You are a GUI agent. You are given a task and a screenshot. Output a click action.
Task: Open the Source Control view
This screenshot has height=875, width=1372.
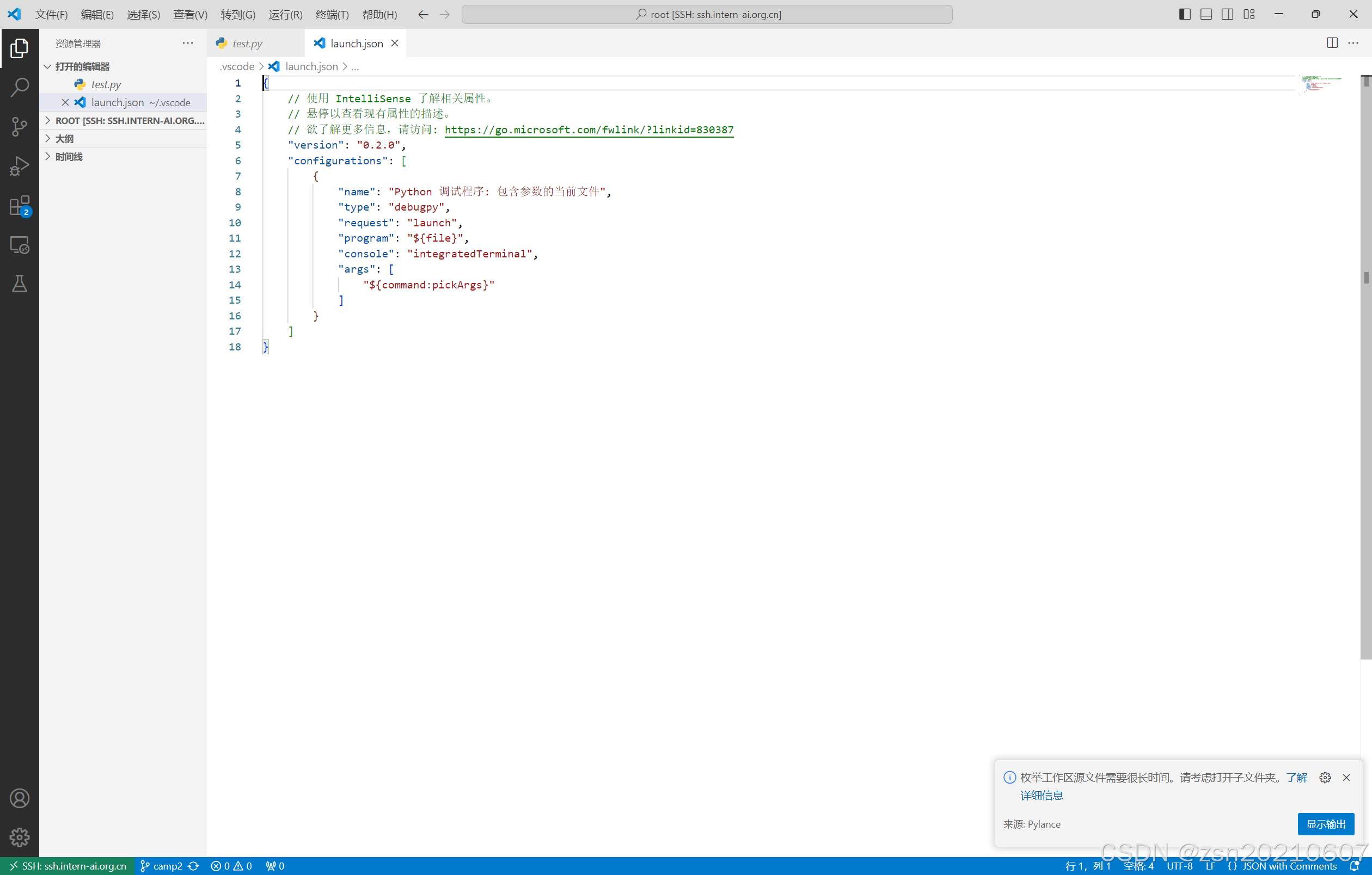click(x=20, y=126)
